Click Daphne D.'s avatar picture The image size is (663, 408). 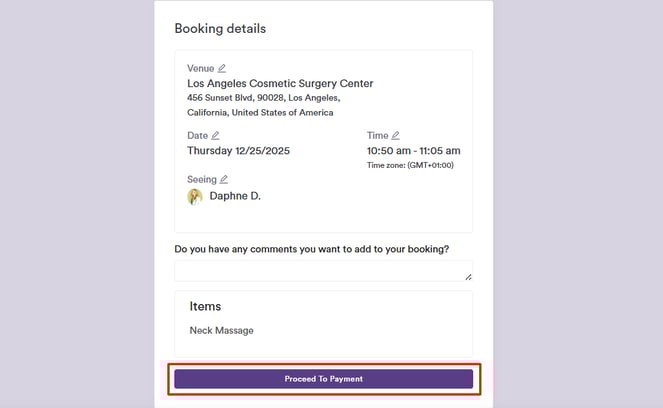(195, 196)
